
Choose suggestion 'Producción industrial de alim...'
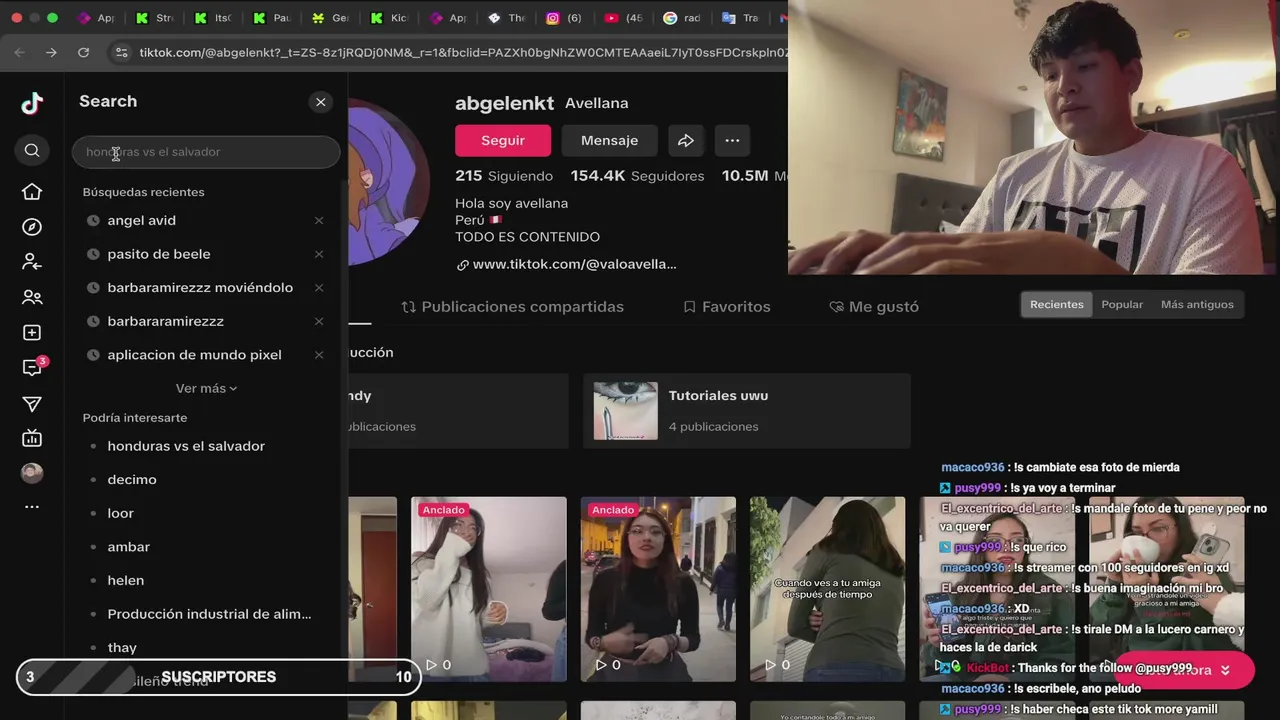(209, 614)
